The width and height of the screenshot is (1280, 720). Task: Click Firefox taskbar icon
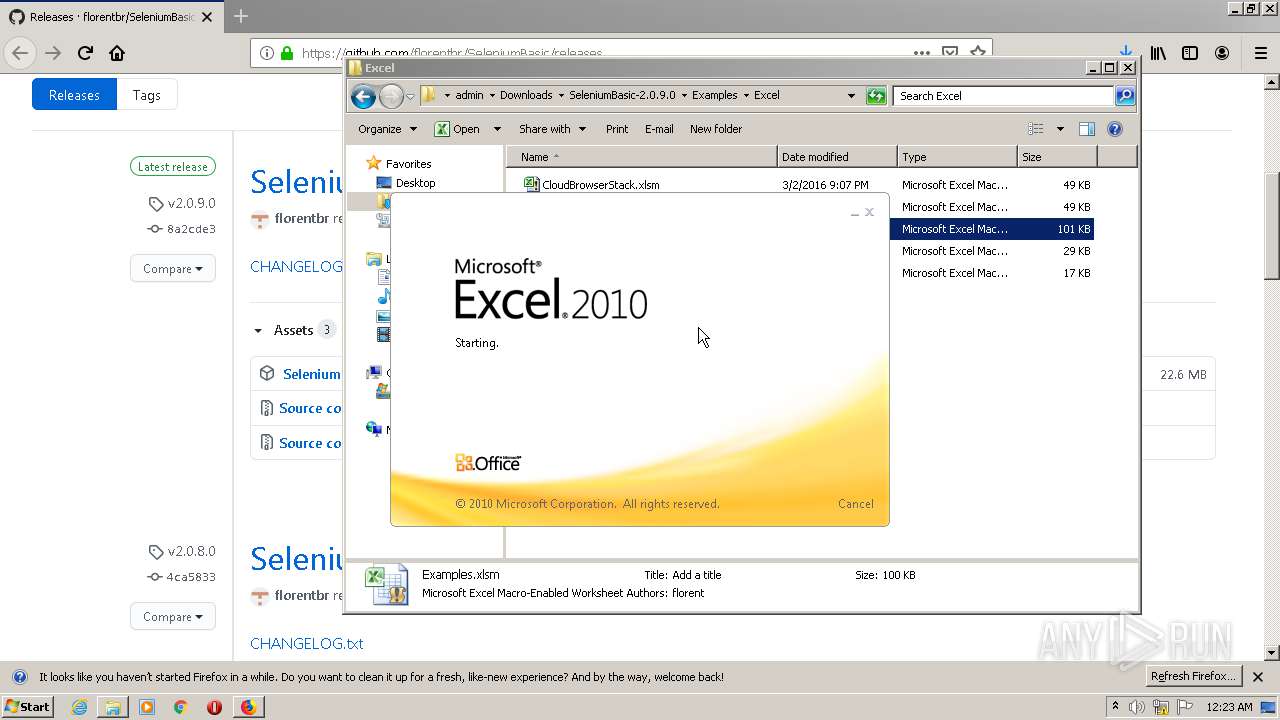pyautogui.click(x=248, y=707)
